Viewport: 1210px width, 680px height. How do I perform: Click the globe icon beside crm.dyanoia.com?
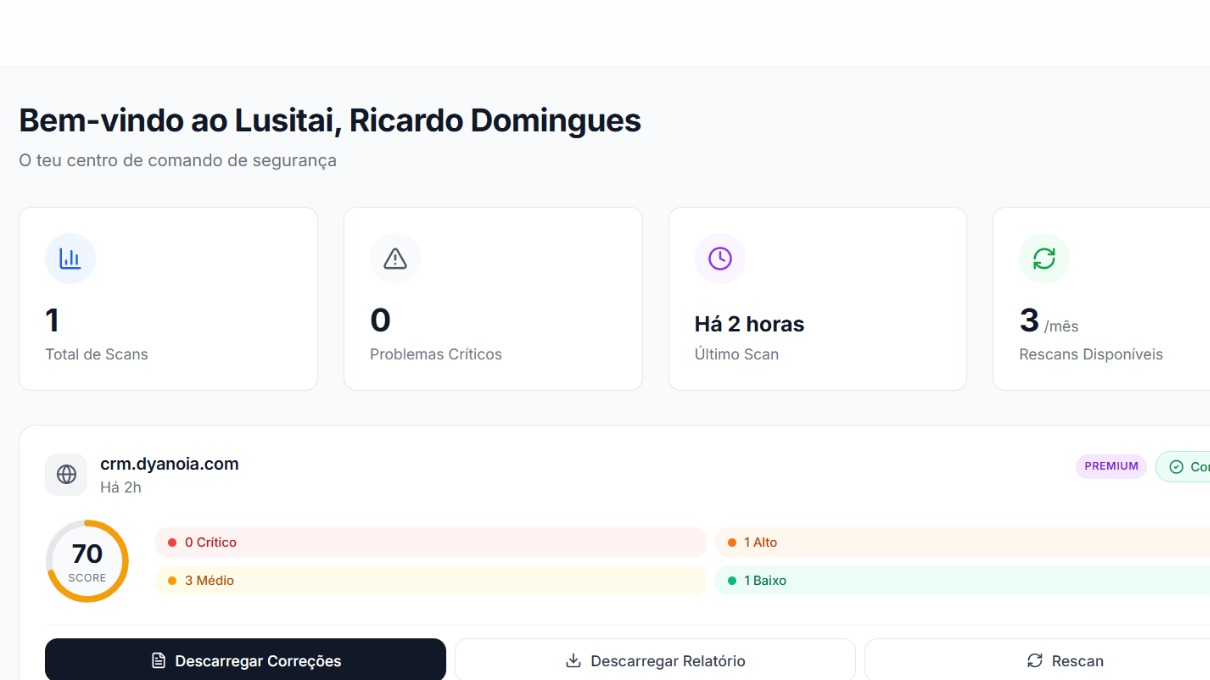tap(66, 474)
